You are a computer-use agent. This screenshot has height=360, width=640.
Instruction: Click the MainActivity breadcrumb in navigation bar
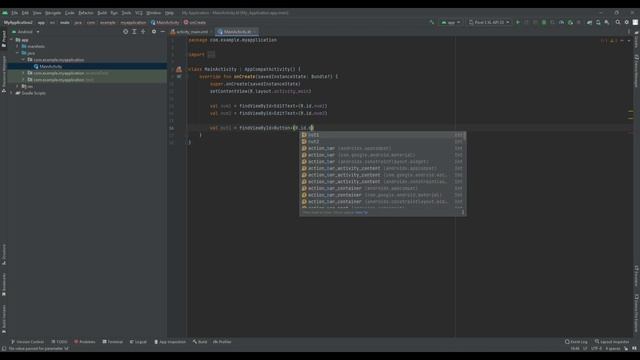165,22
